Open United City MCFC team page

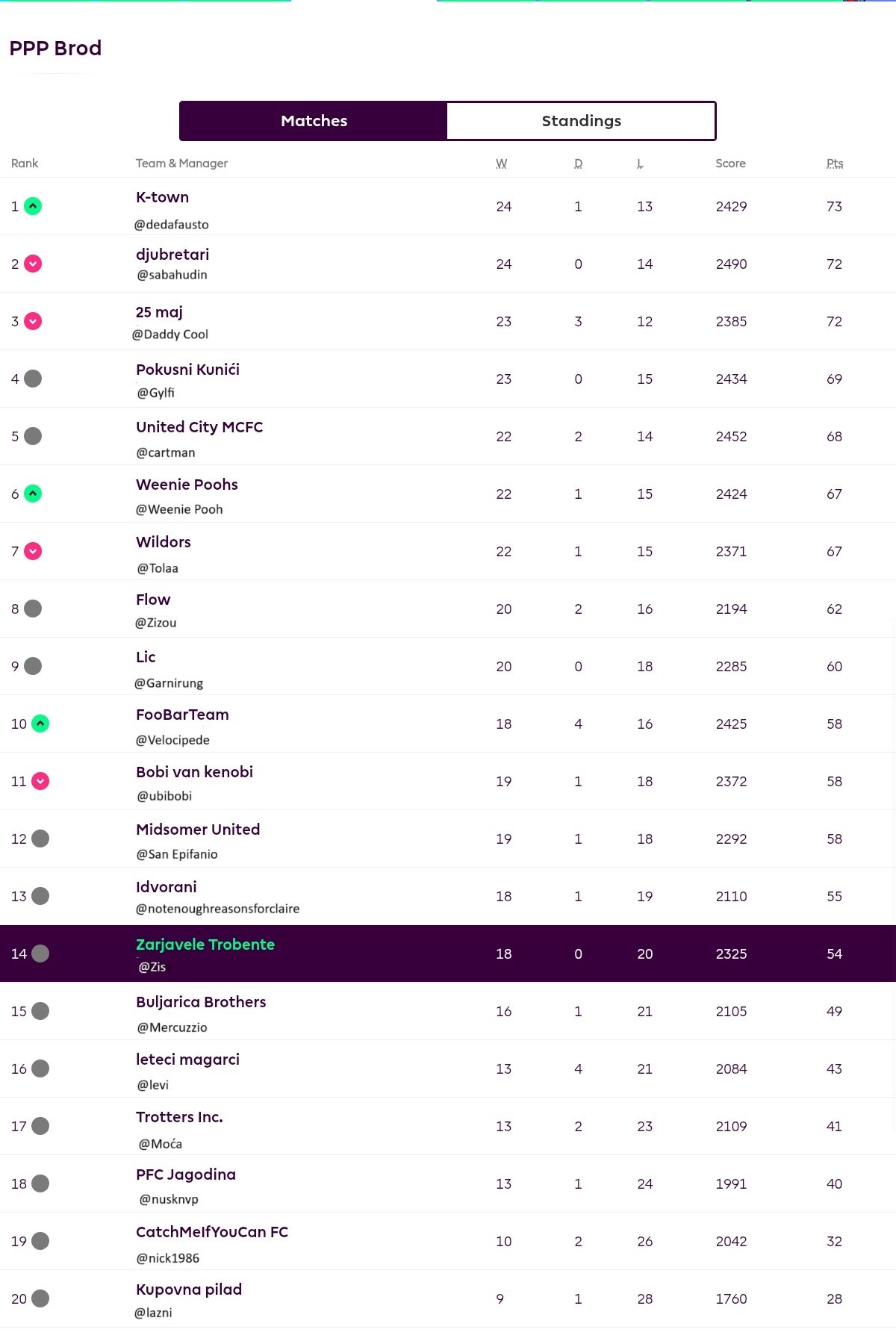(x=199, y=427)
